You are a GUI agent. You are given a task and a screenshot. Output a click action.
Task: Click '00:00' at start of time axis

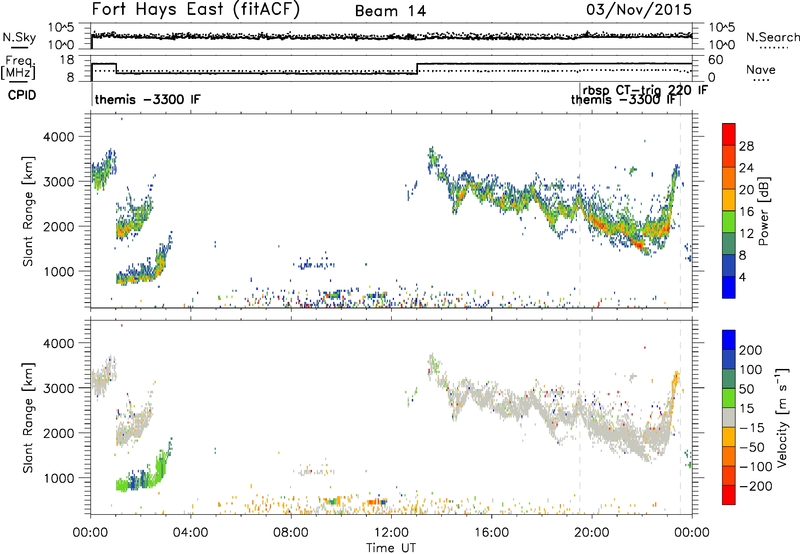(90, 533)
